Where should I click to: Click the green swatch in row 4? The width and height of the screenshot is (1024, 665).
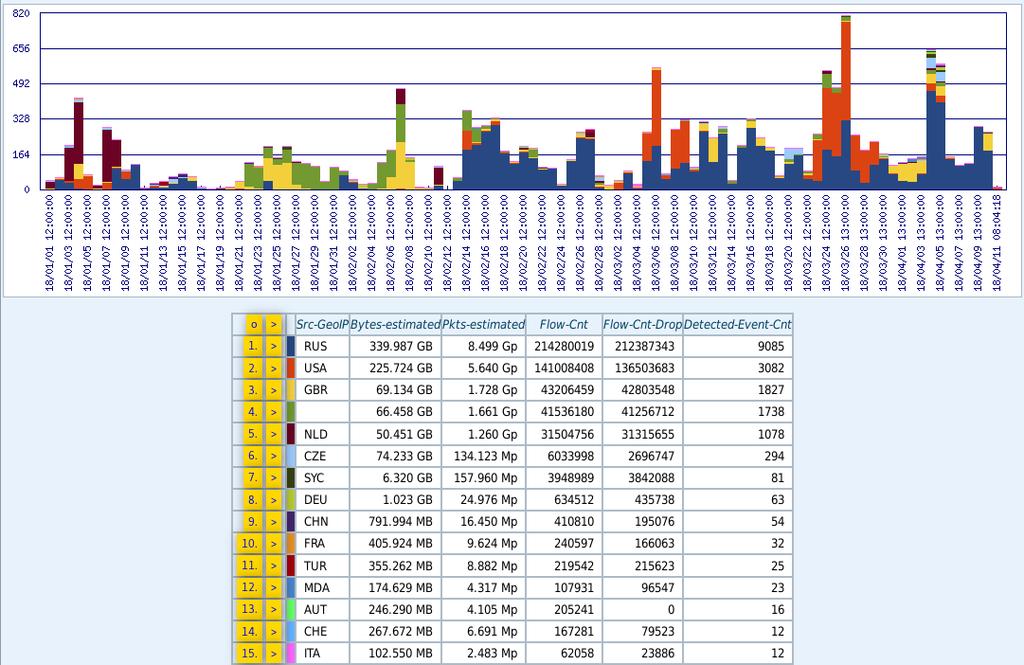tap(291, 412)
